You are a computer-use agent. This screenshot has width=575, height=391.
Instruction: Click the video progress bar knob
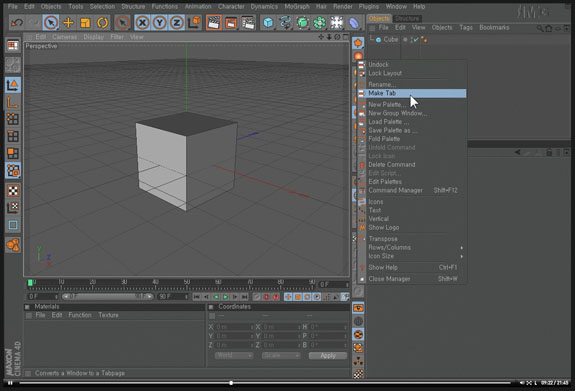click(231, 383)
